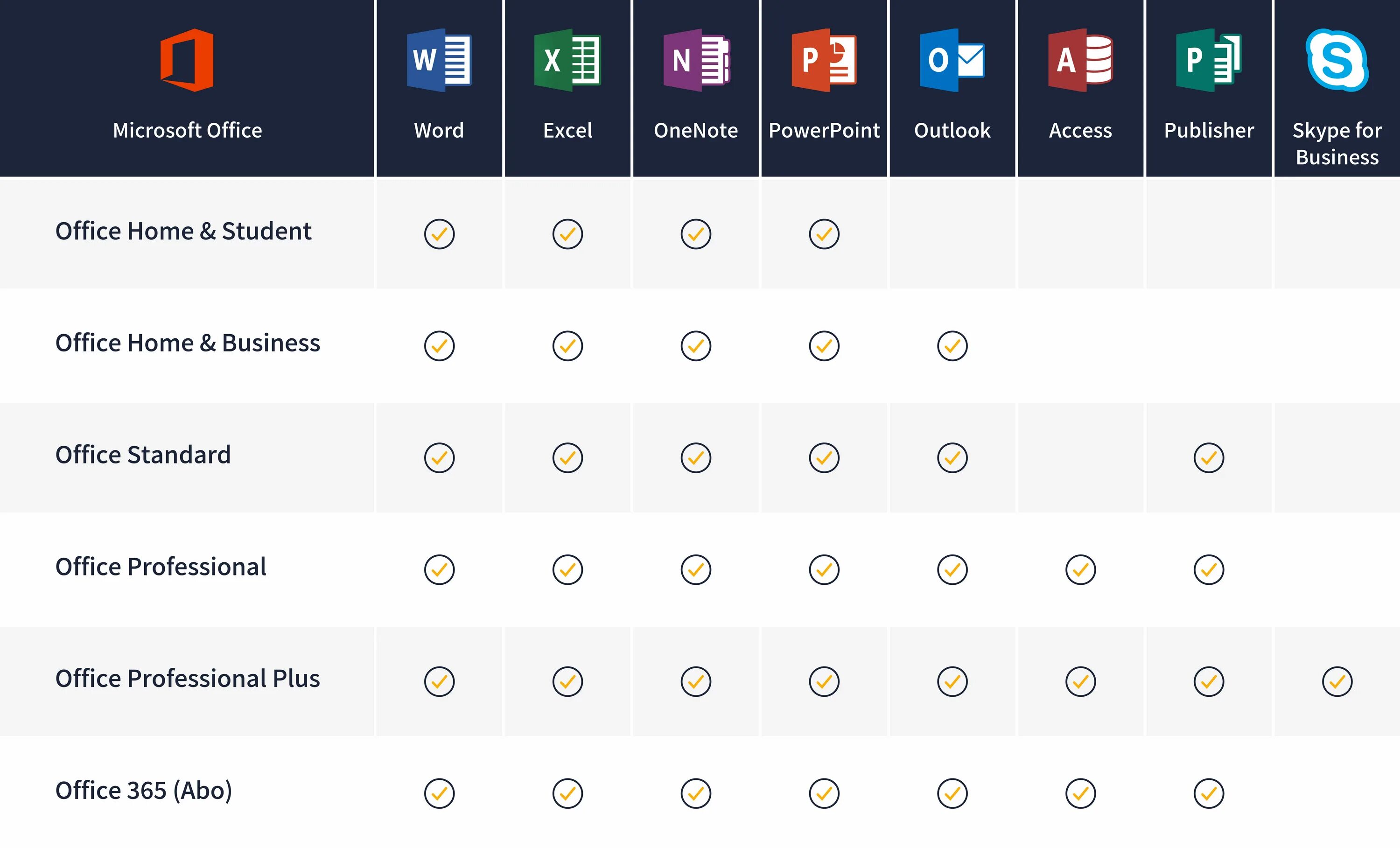Click the Skype for Business icon
Viewport: 1400px width, 848px height.
1337,60
